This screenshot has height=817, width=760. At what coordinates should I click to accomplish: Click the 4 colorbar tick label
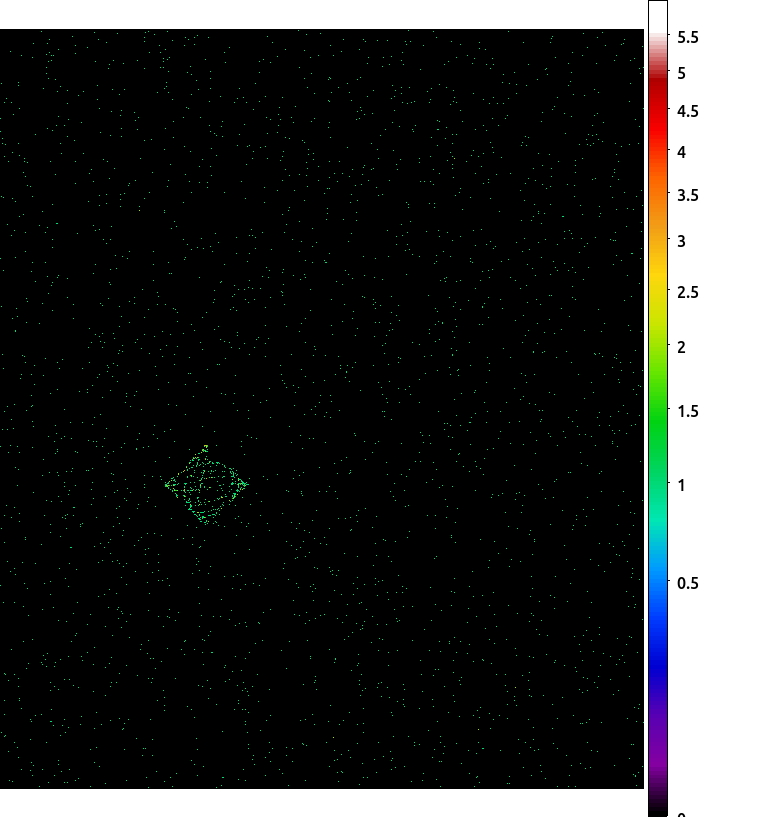pos(681,152)
